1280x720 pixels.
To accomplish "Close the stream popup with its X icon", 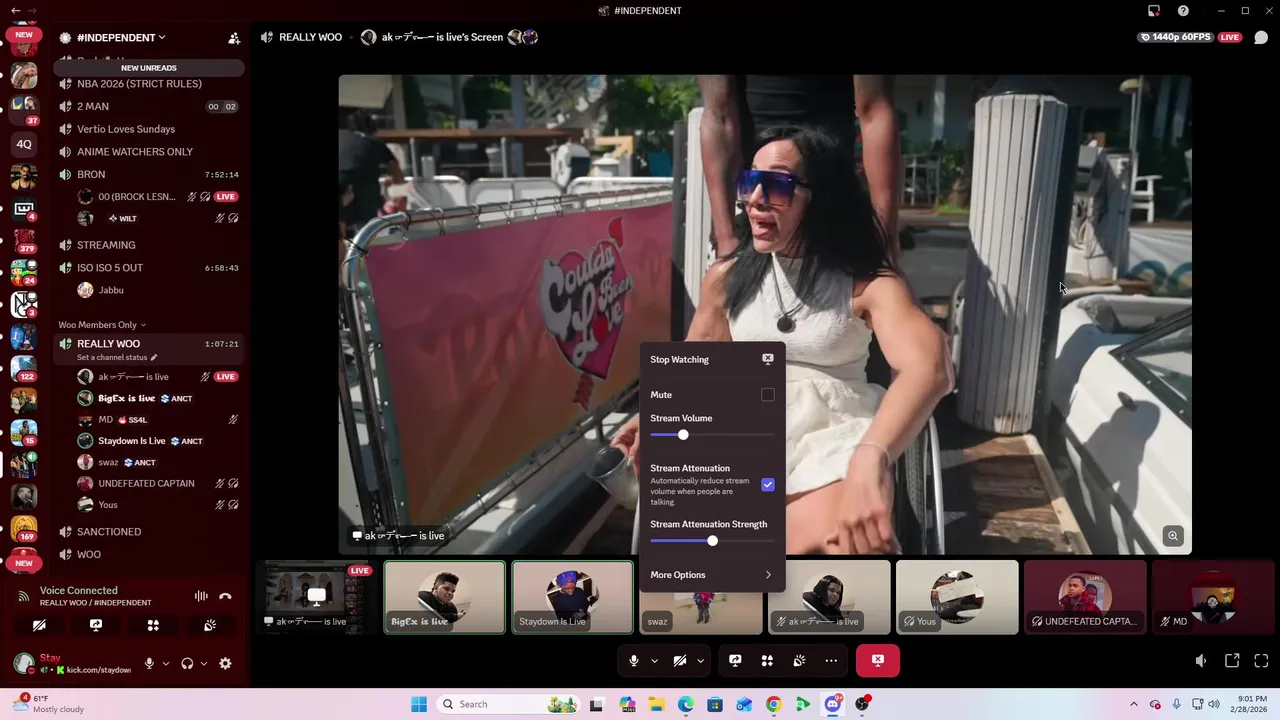I will [768, 359].
